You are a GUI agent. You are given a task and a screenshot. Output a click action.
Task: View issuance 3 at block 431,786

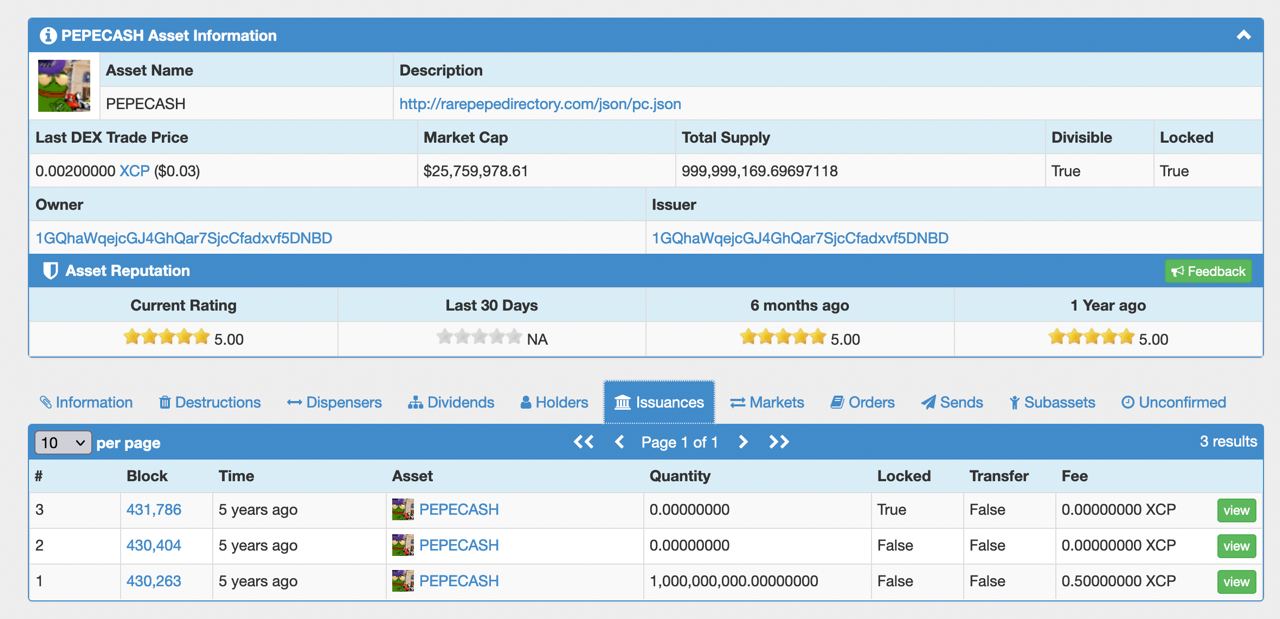1236,510
